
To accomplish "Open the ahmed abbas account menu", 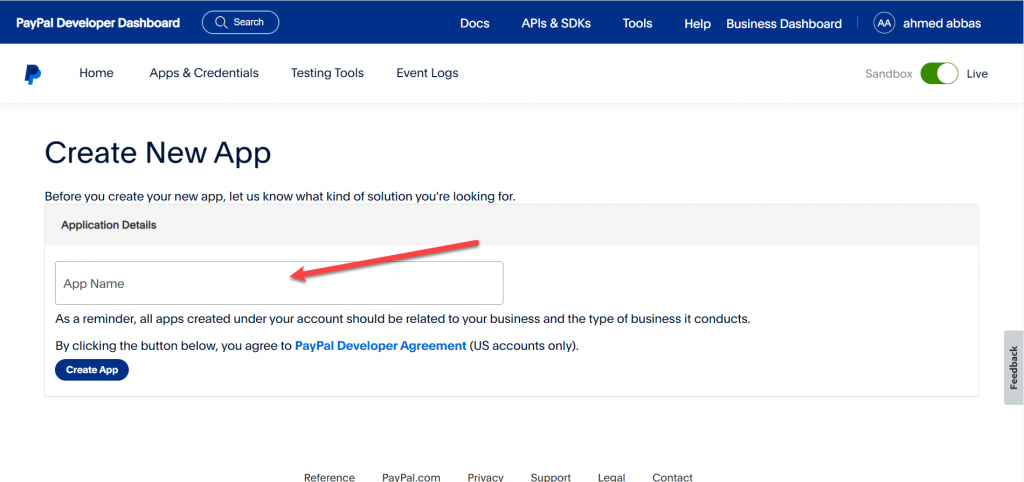I will coord(942,24).
